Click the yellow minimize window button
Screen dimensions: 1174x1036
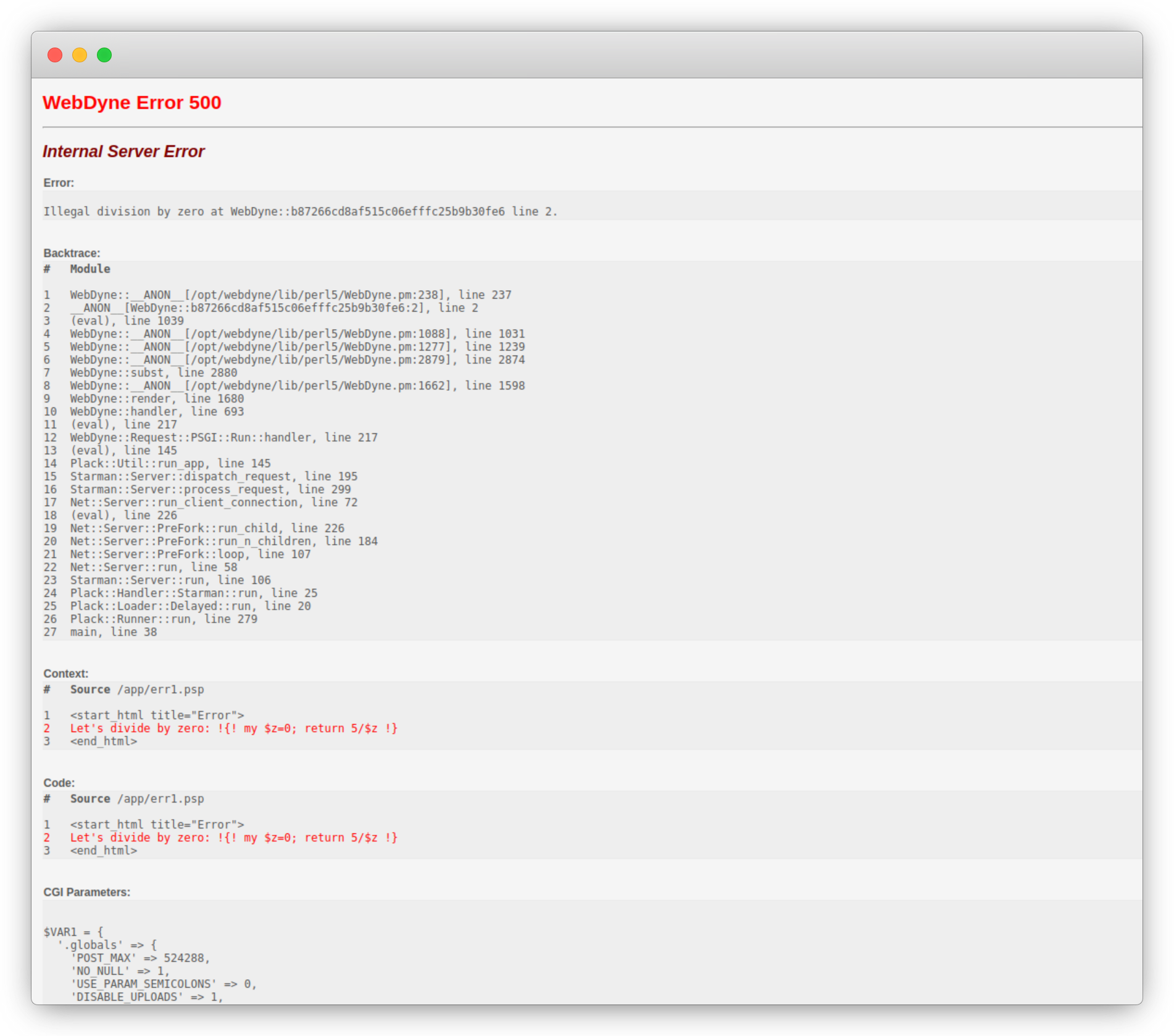80,55
